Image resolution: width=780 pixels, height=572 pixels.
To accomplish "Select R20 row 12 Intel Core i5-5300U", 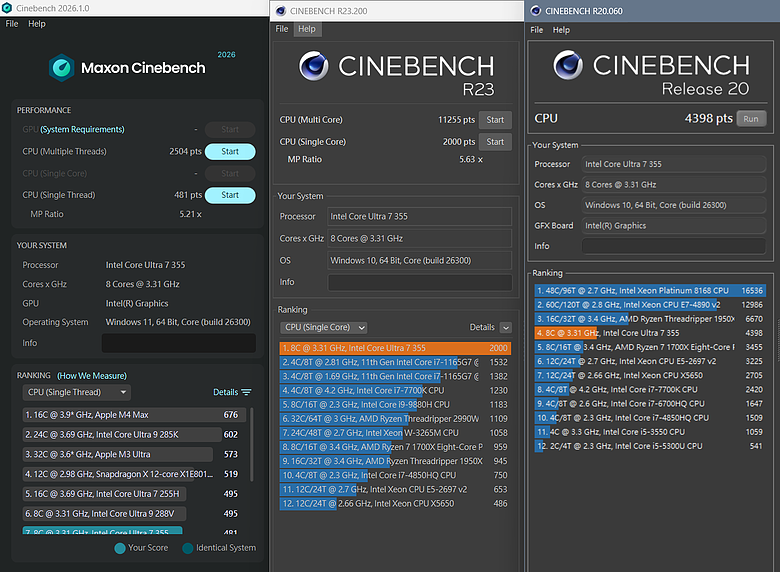I will [x=650, y=446].
